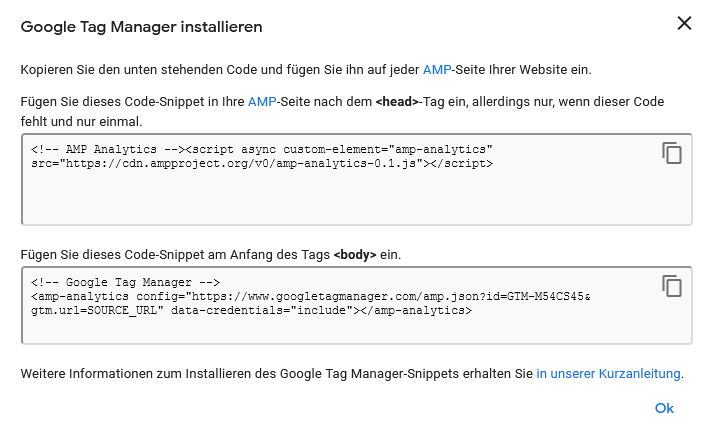Open AMP link in the first sentence
The width and height of the screenshot is (711, 424).
tap(437, 70)
